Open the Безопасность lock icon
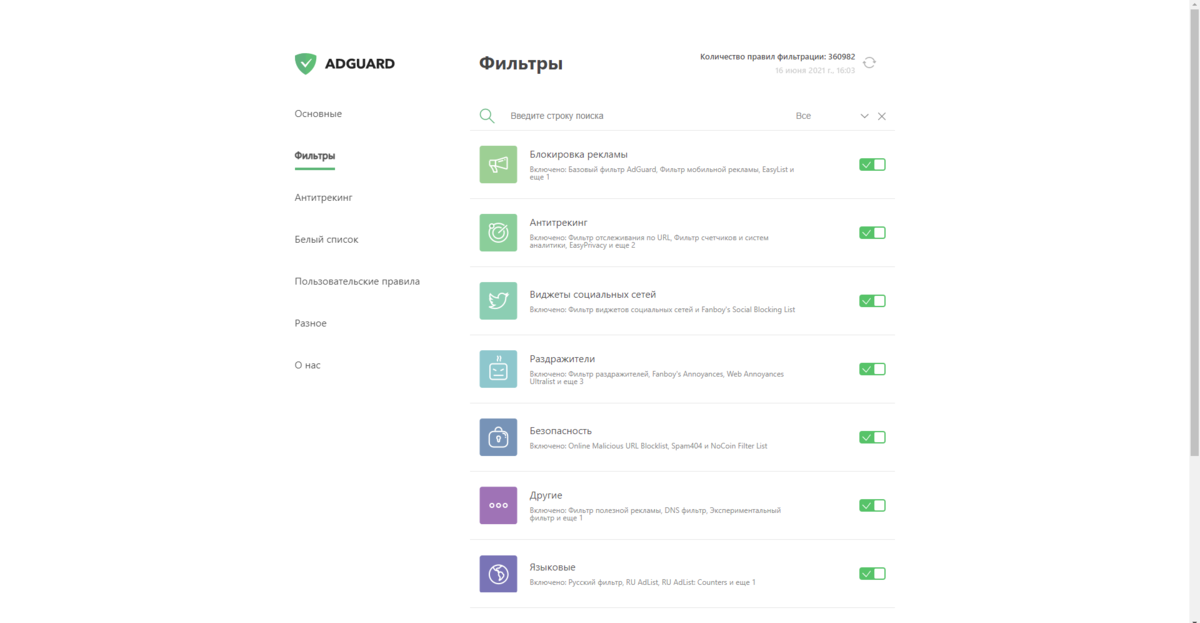Screen dimensions: 1200x623 point(498,437)
